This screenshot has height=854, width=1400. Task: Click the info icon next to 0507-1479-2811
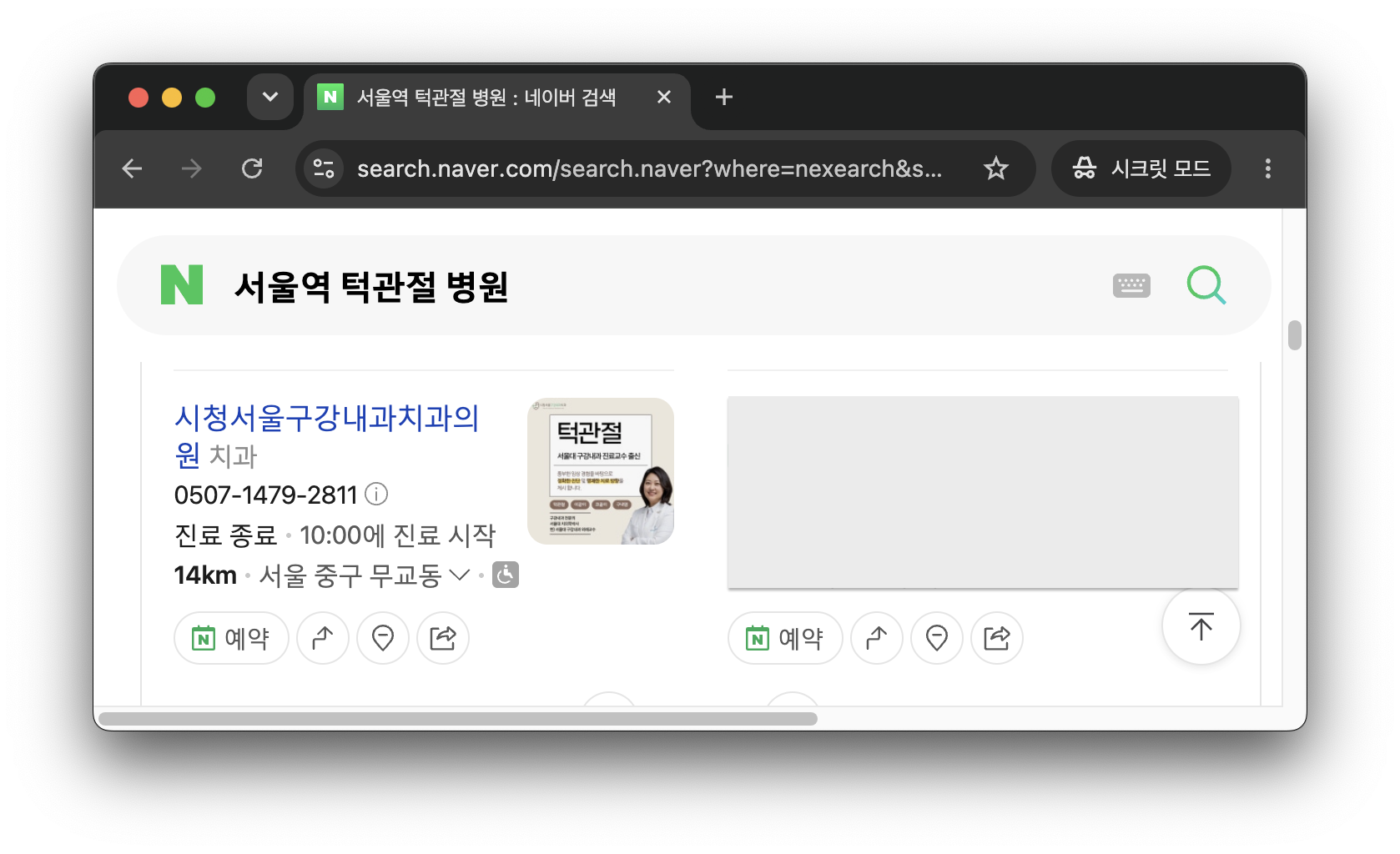pyautogui.click(x=376, y=495)
